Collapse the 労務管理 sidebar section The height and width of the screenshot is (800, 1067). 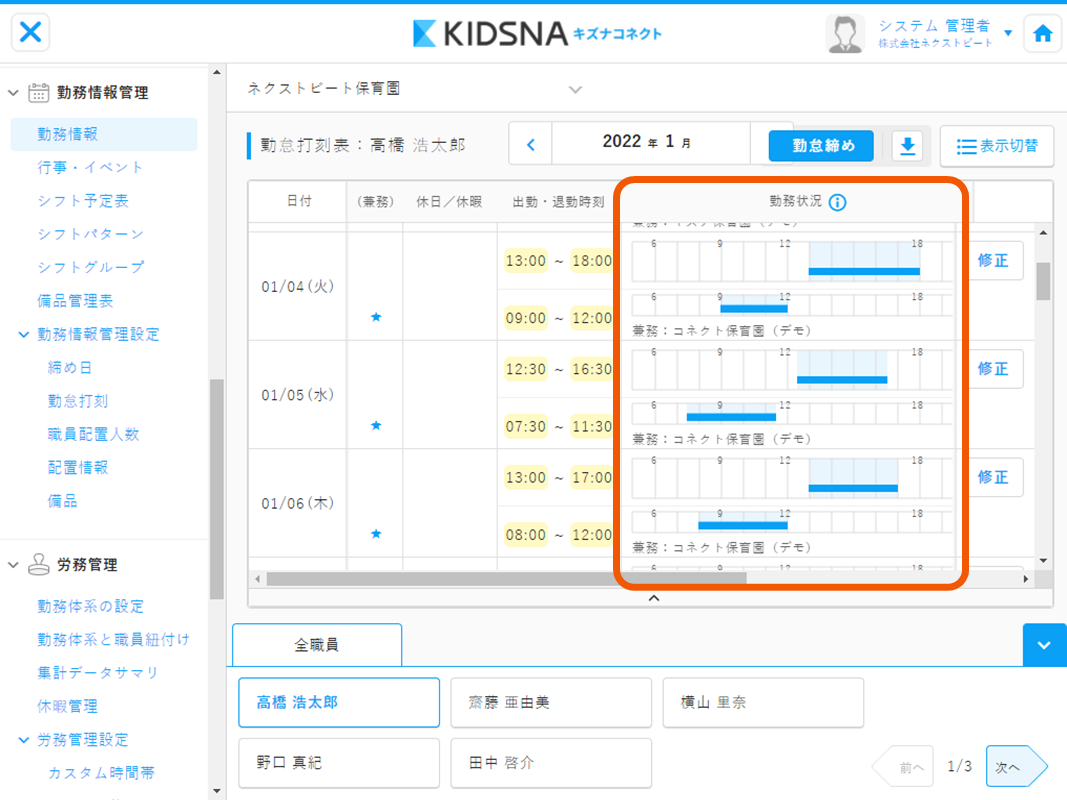click(14, 565)
